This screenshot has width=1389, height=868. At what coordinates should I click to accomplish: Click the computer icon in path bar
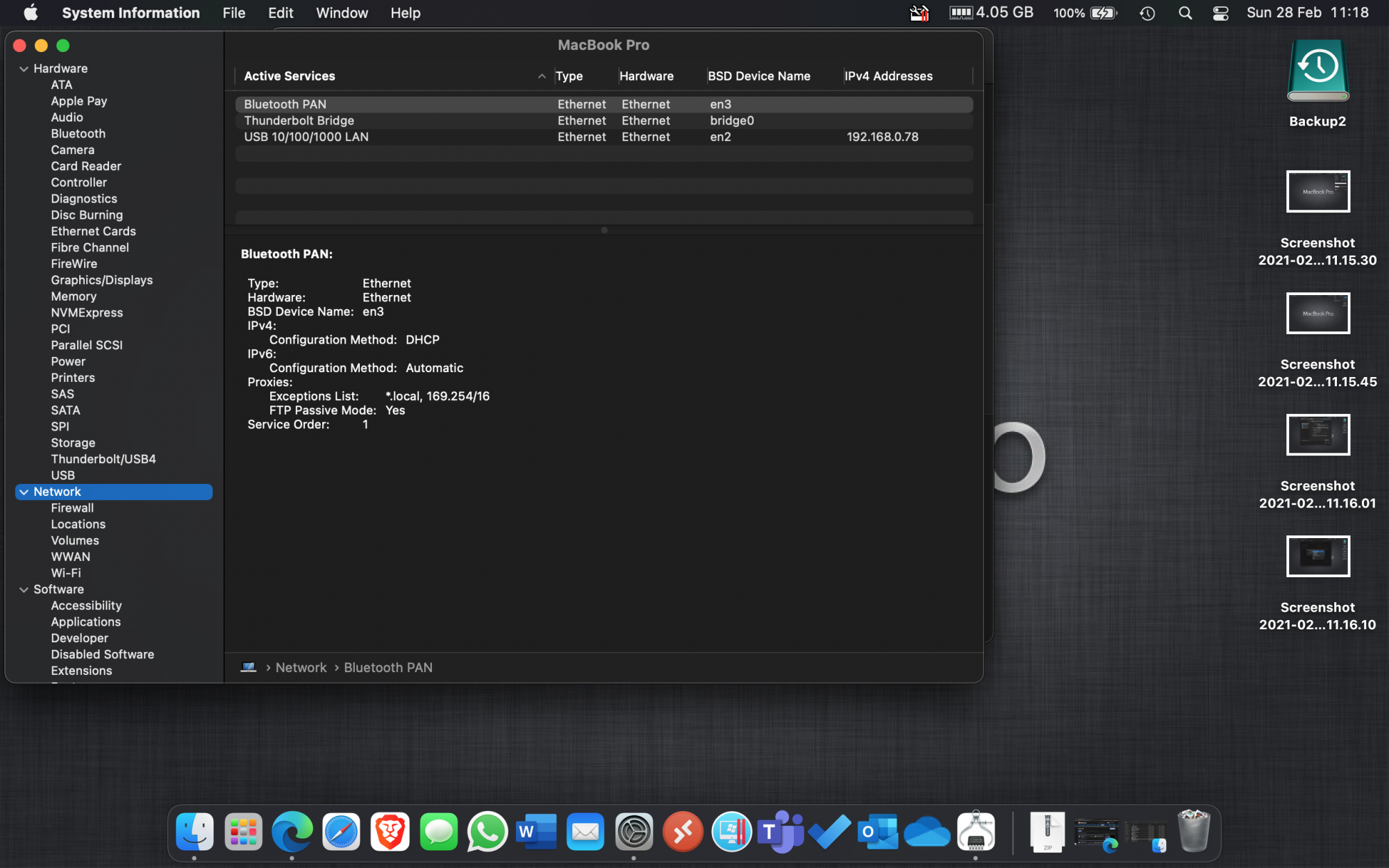[249, 667]
